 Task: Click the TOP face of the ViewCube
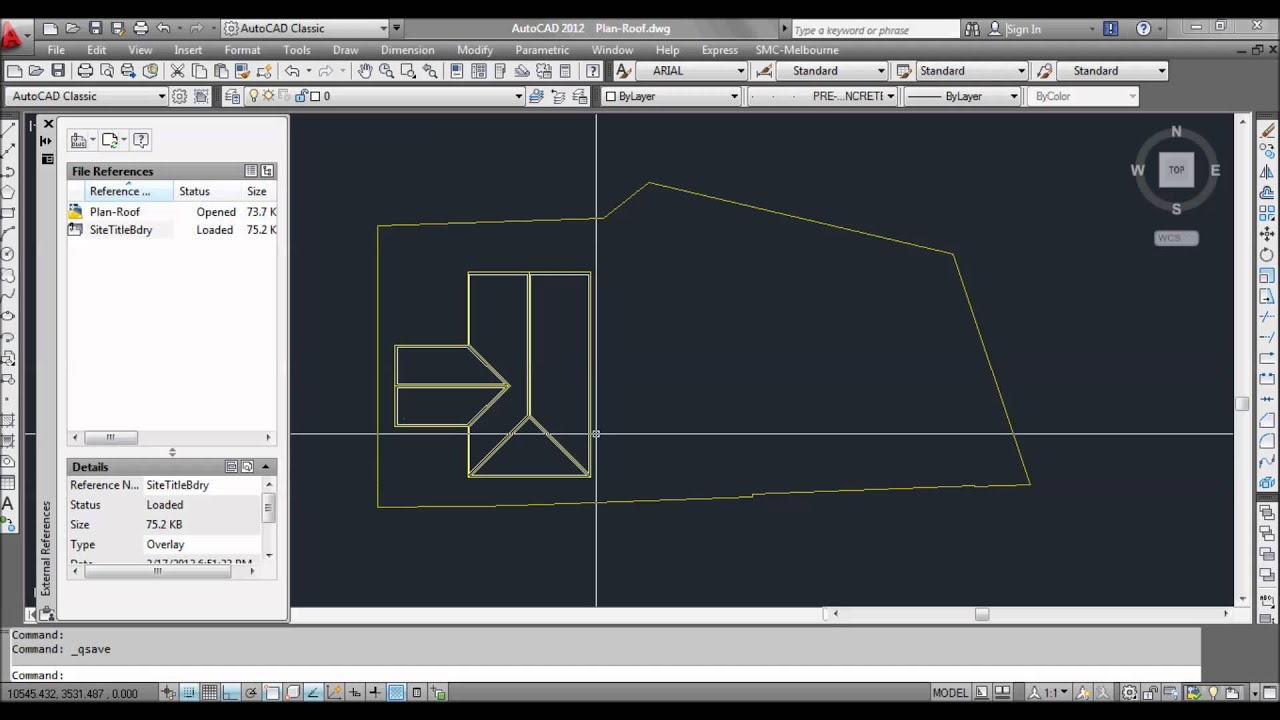coord(1176,170)
